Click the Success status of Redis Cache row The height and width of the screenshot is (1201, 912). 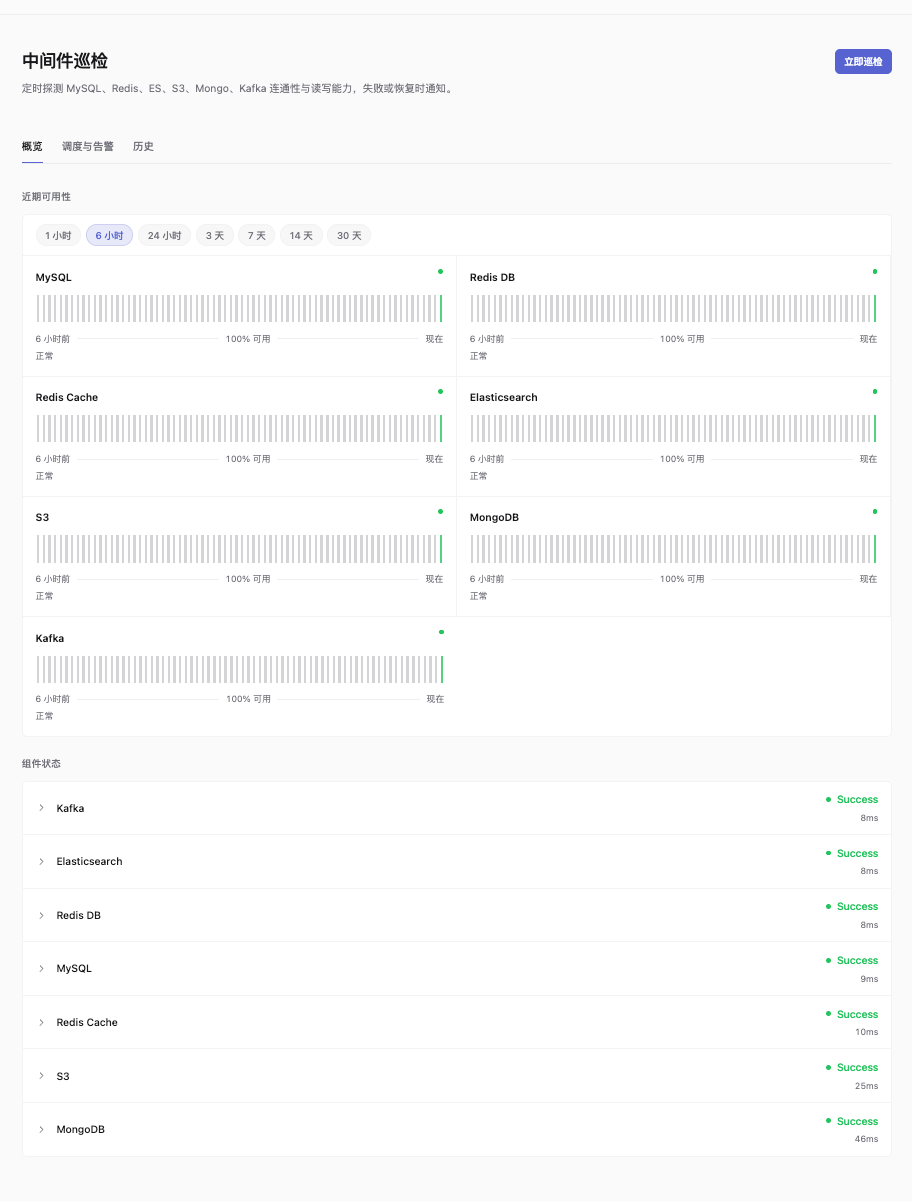click(x=852, y=1014)
